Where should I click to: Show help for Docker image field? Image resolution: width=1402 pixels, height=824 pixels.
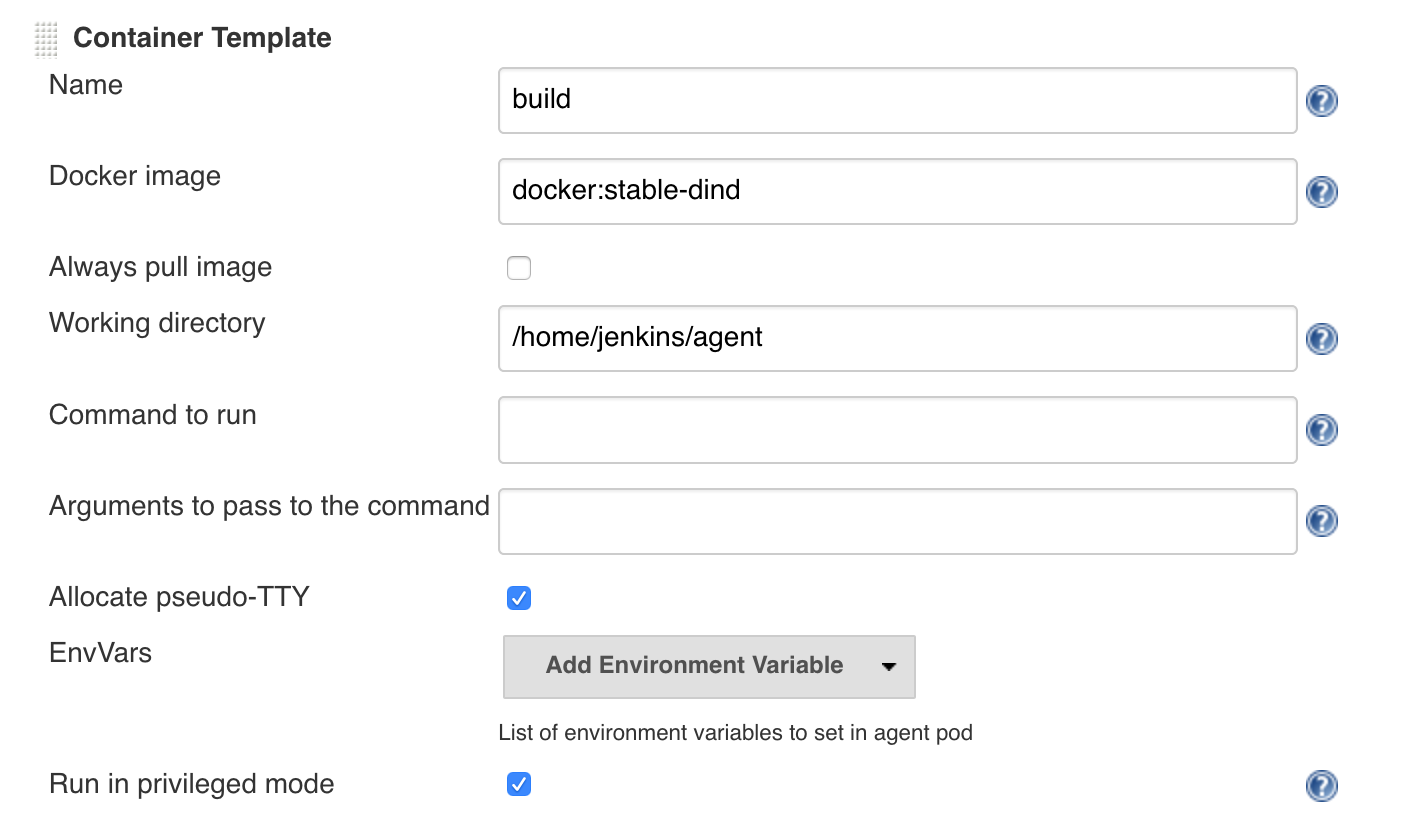(x=1321, y=192)
